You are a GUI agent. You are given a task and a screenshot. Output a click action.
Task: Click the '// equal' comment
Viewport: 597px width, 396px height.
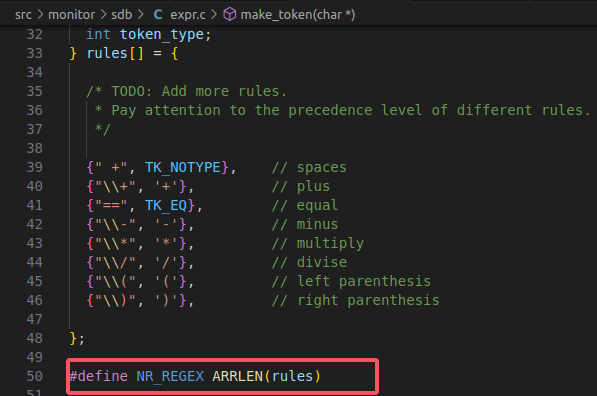[x=305, y=206]
